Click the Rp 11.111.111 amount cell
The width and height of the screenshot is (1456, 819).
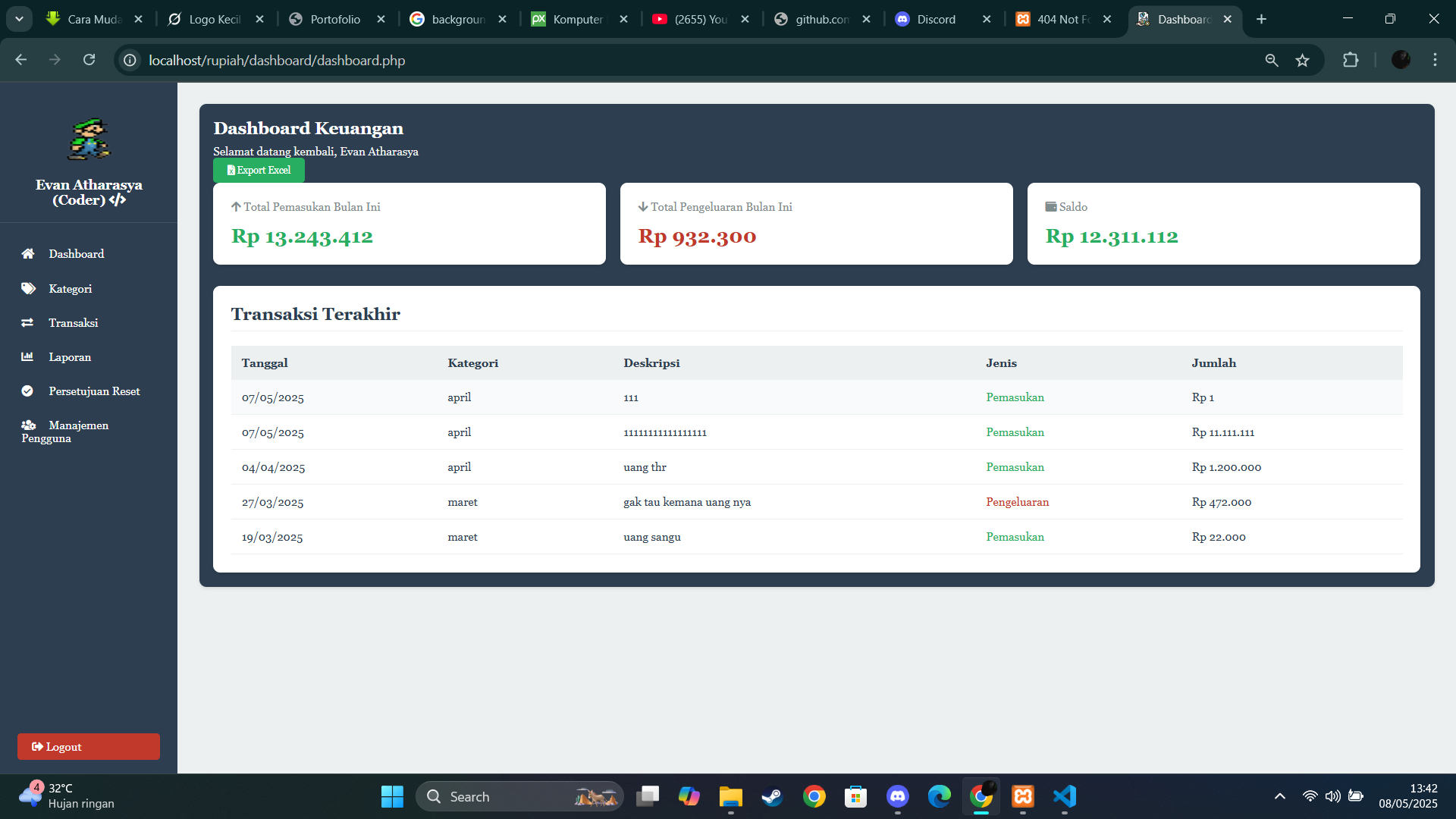pyautogui.click(x=1222, y=432)
